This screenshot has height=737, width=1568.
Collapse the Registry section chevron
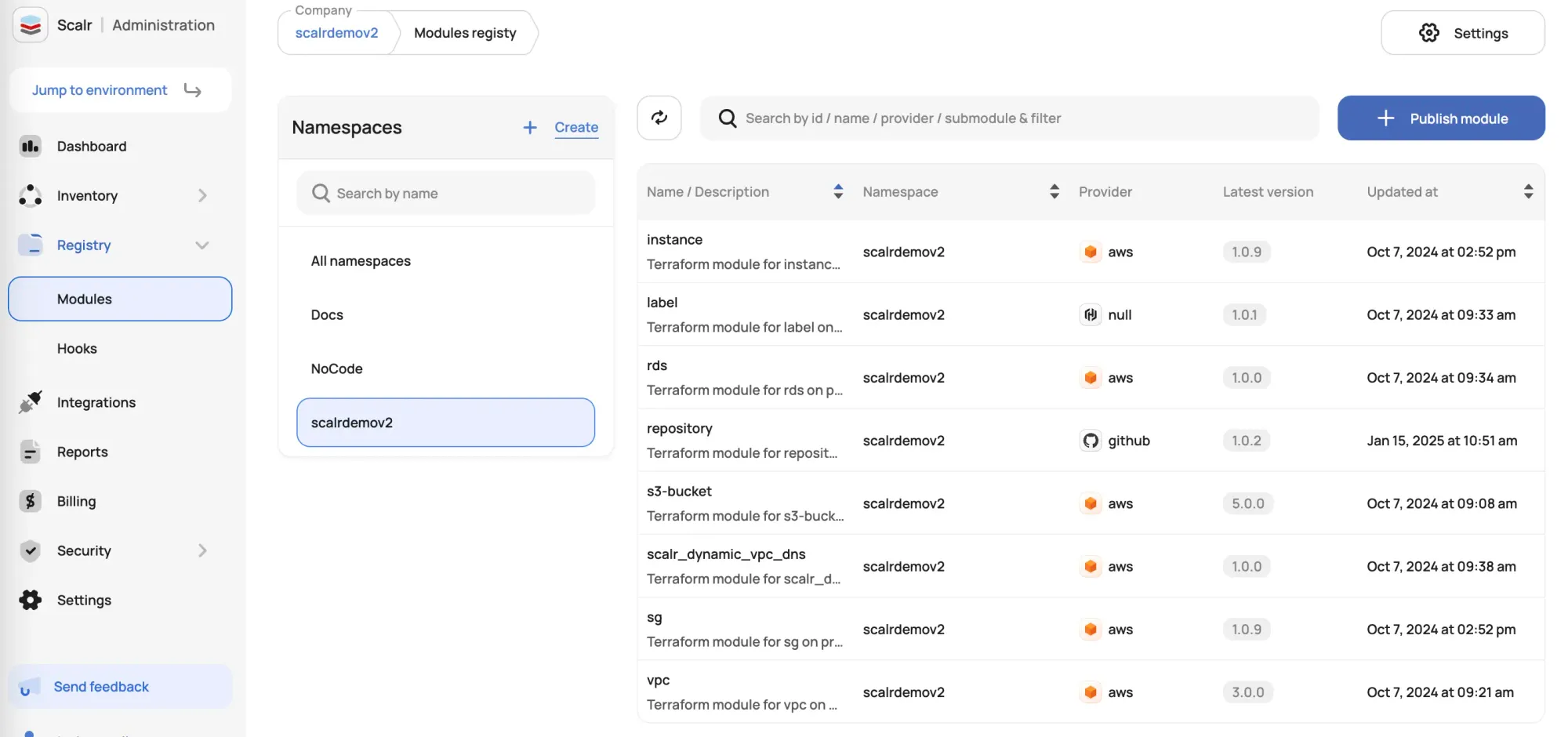point(202,245)
